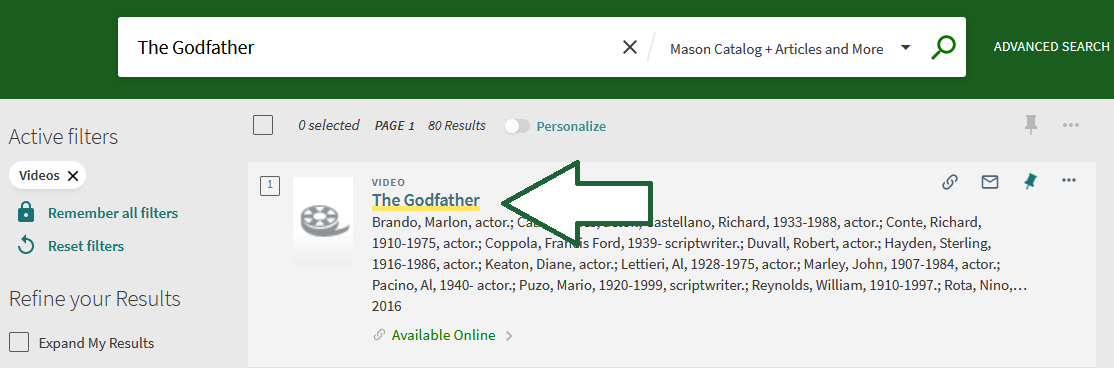Pin The Godfather record to favorites
This screenshot has height=368, width=1114.
point(1029,182)
